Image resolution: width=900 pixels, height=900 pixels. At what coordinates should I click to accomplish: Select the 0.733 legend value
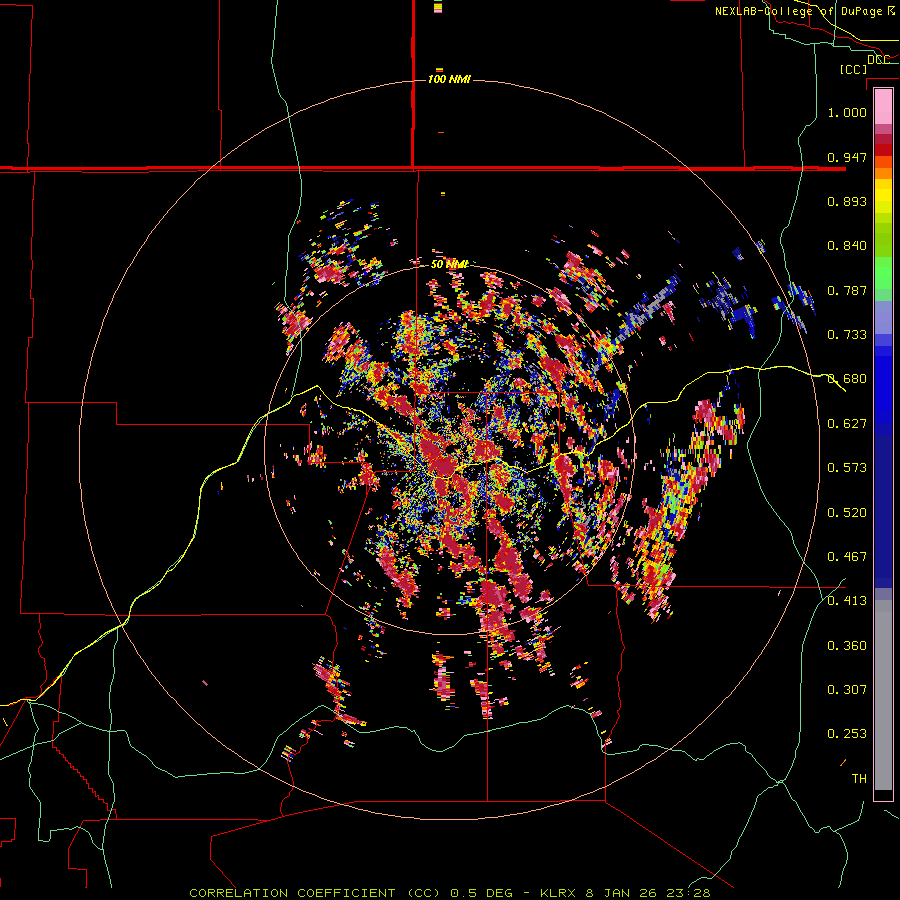847,334
